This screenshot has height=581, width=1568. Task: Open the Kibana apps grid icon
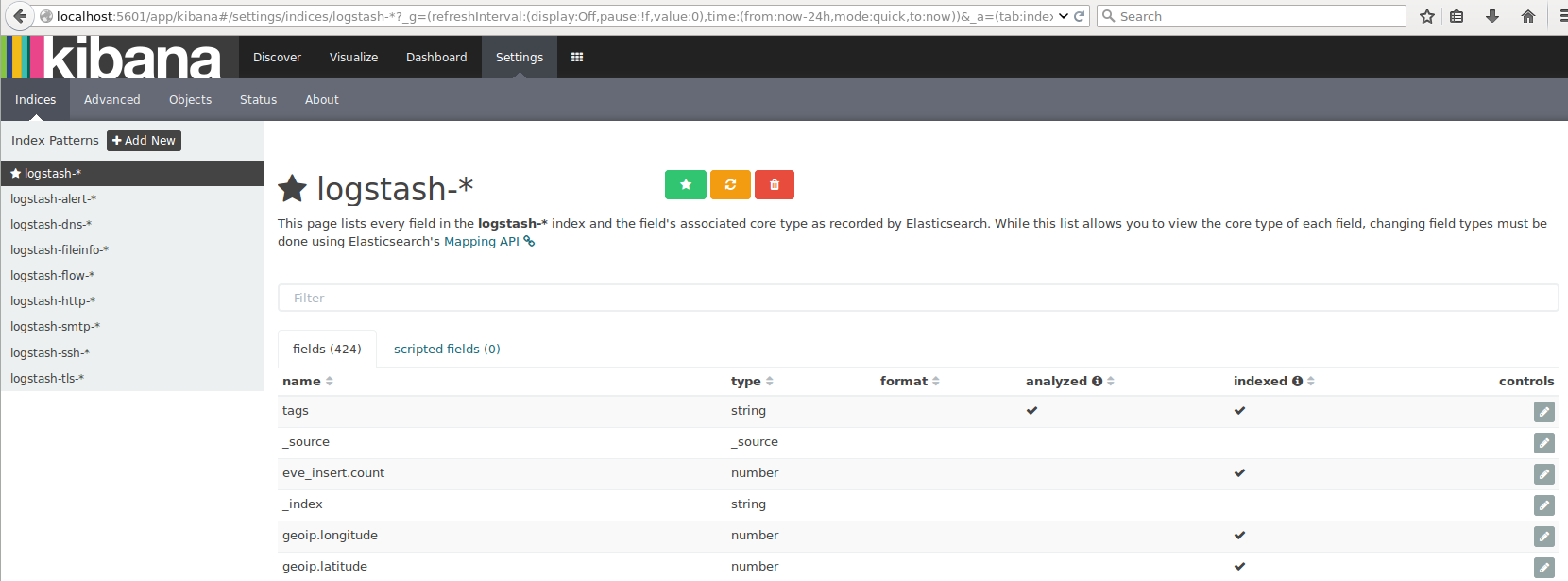pos(577,57)
